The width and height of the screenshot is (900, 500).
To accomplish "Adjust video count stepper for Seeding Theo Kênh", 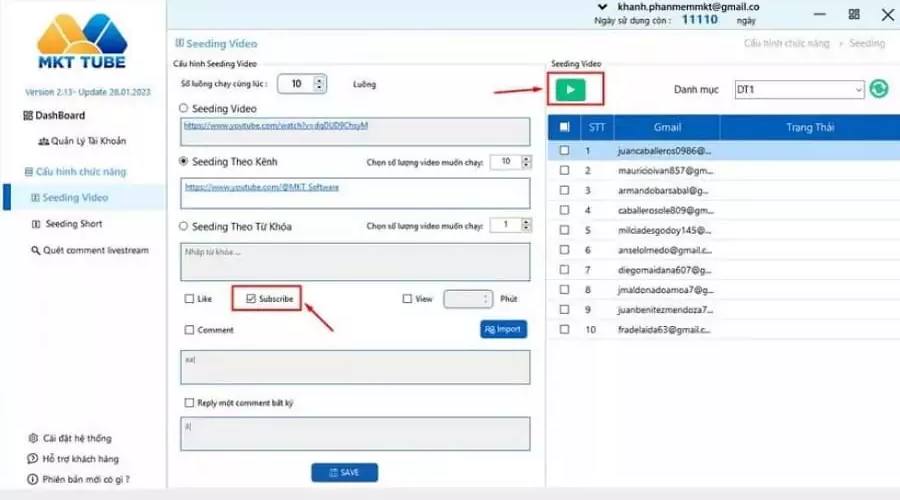I will [526, 162].
